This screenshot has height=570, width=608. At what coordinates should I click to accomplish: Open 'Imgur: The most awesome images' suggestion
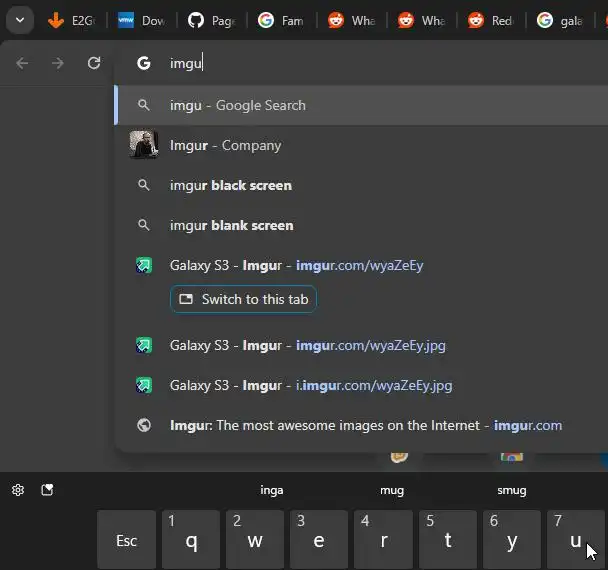[361, 425]
